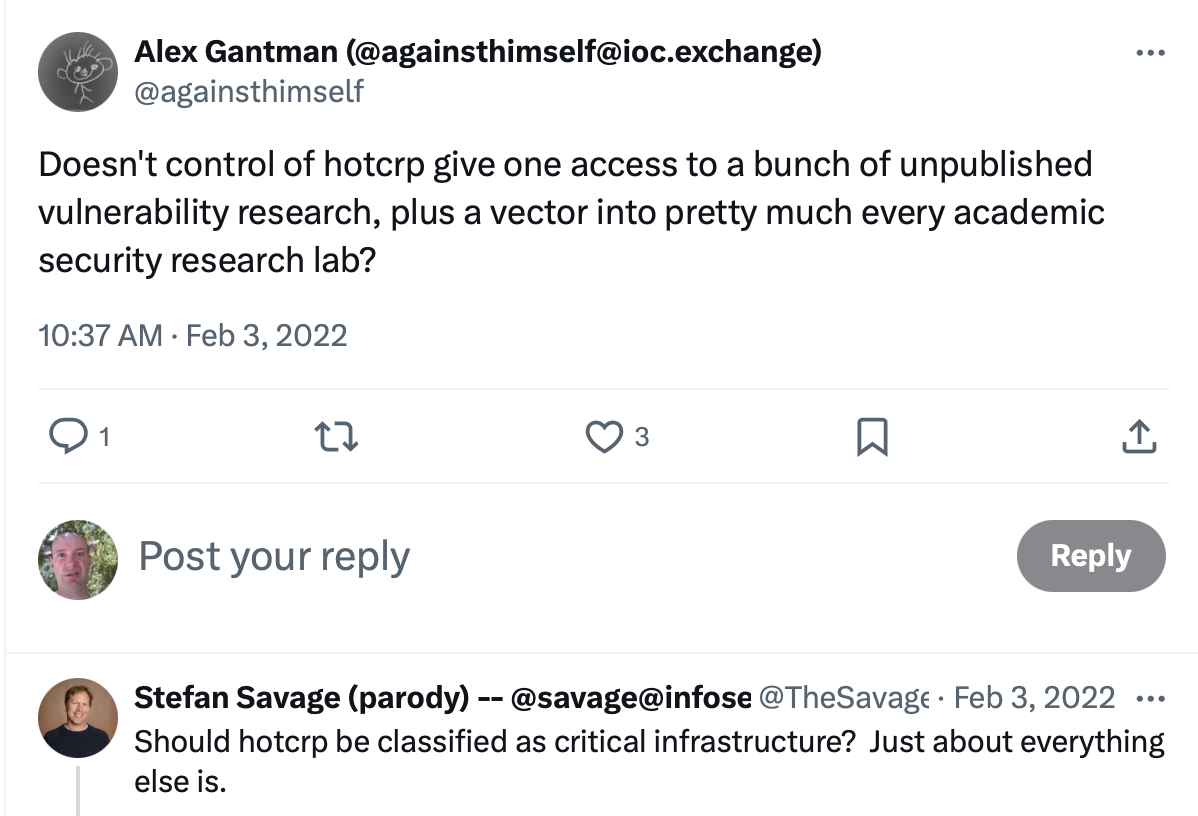Click the Feb 3, 2022 date on reply
Image resolution: width=1198 pixels, height=816 pixels.
(x=1034, y=697)
